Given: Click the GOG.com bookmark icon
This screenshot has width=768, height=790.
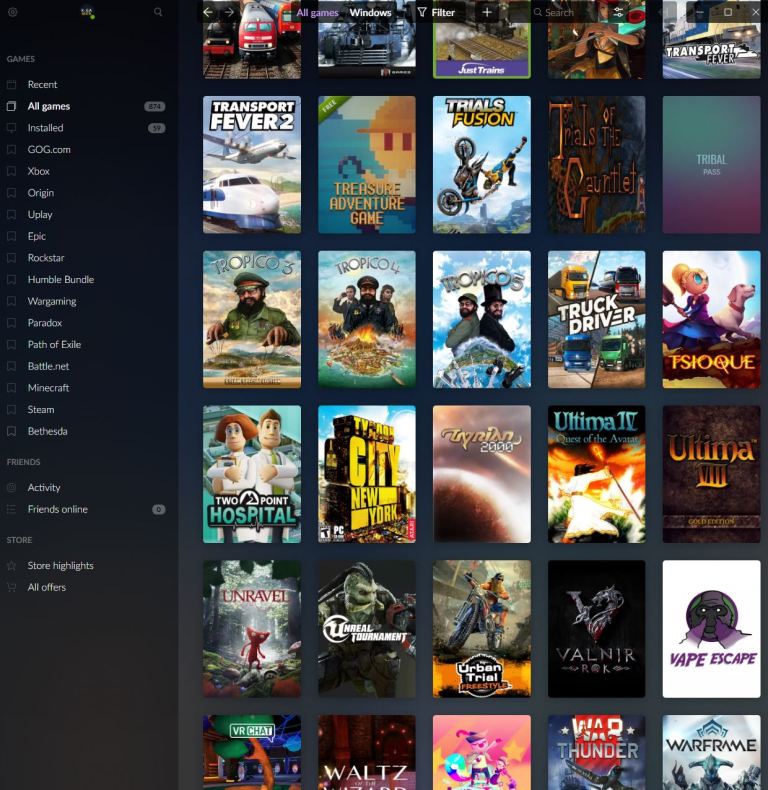Looking at the screenshot, I should pyautogui.click(x=12, y=150).
